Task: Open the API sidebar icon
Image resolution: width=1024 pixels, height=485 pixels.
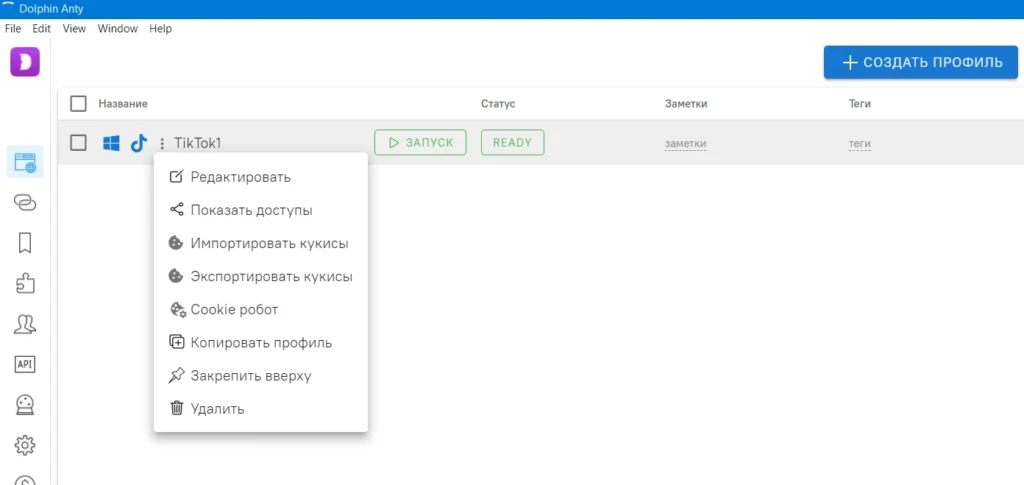Action: pyautogui.click(x=25, y=364)
